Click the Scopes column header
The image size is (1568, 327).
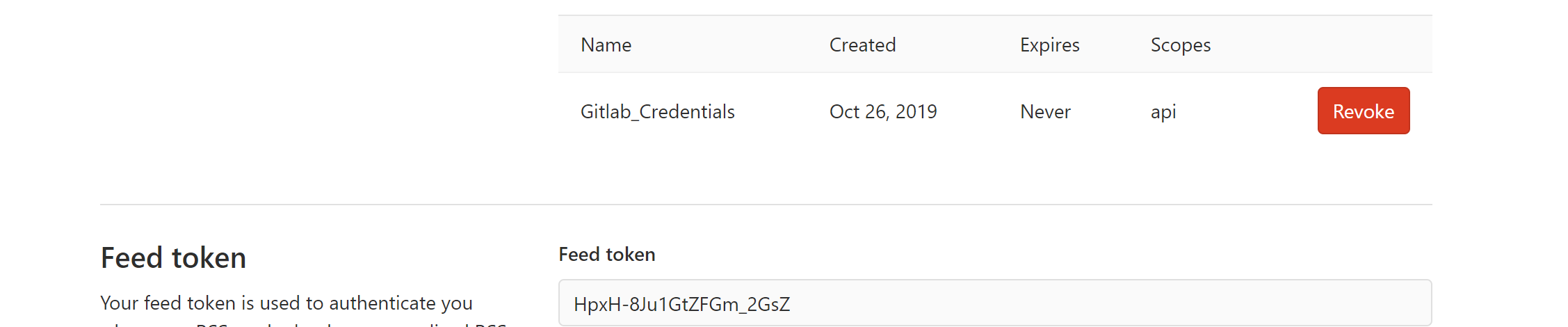1180,45
